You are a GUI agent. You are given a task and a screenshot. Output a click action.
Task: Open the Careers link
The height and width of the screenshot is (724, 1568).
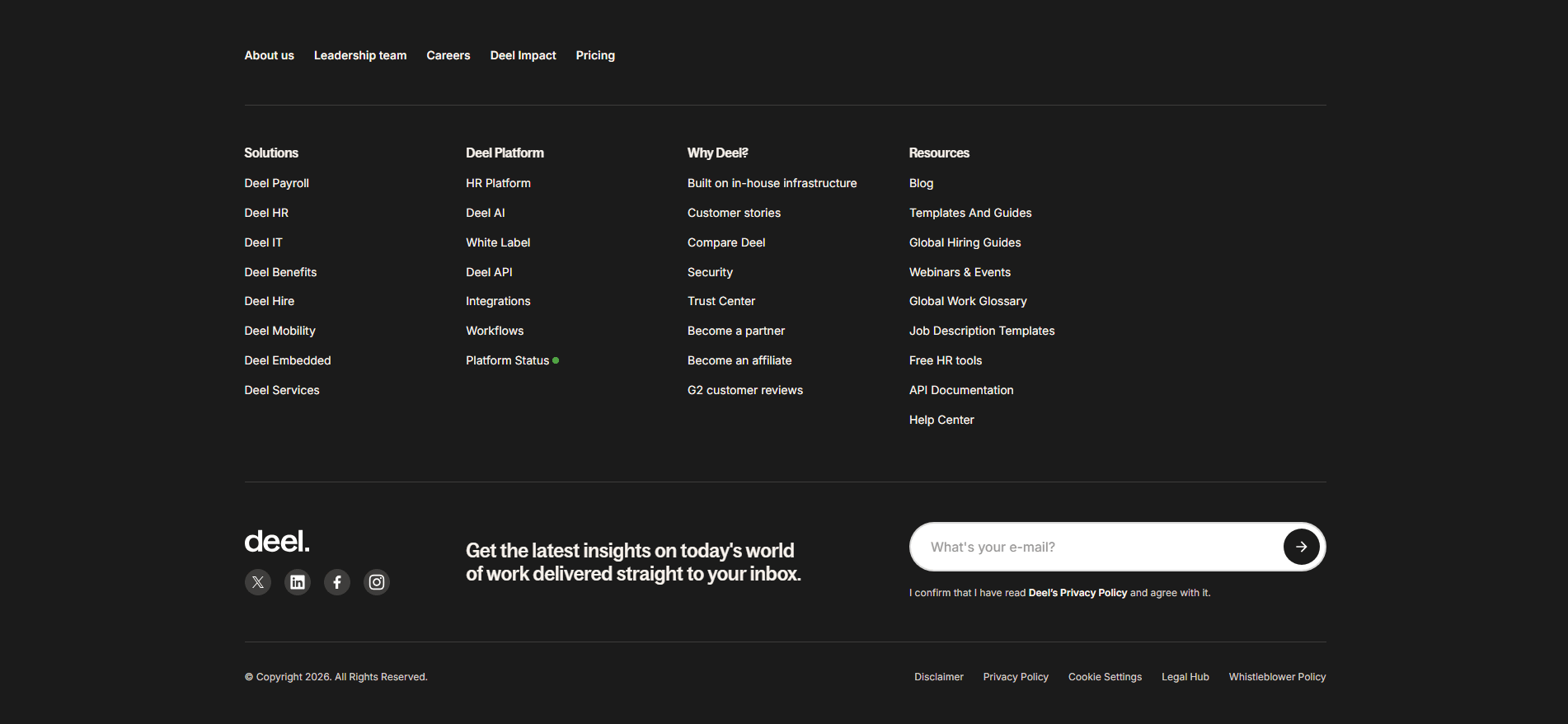pos(448,55)
